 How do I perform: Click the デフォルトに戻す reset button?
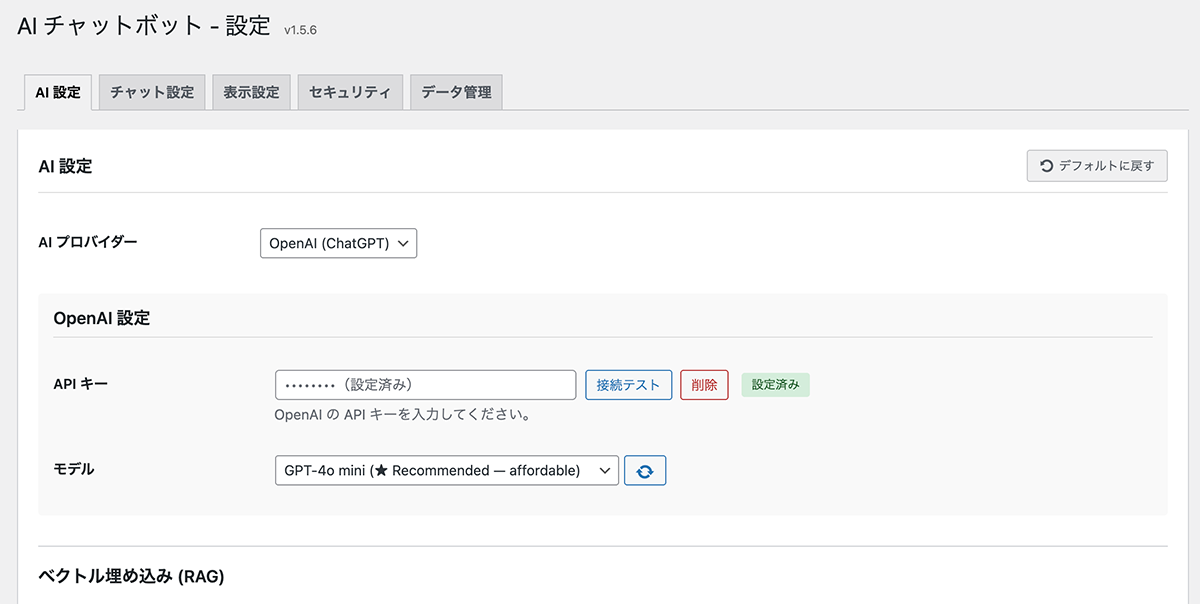click(1096, 166)
